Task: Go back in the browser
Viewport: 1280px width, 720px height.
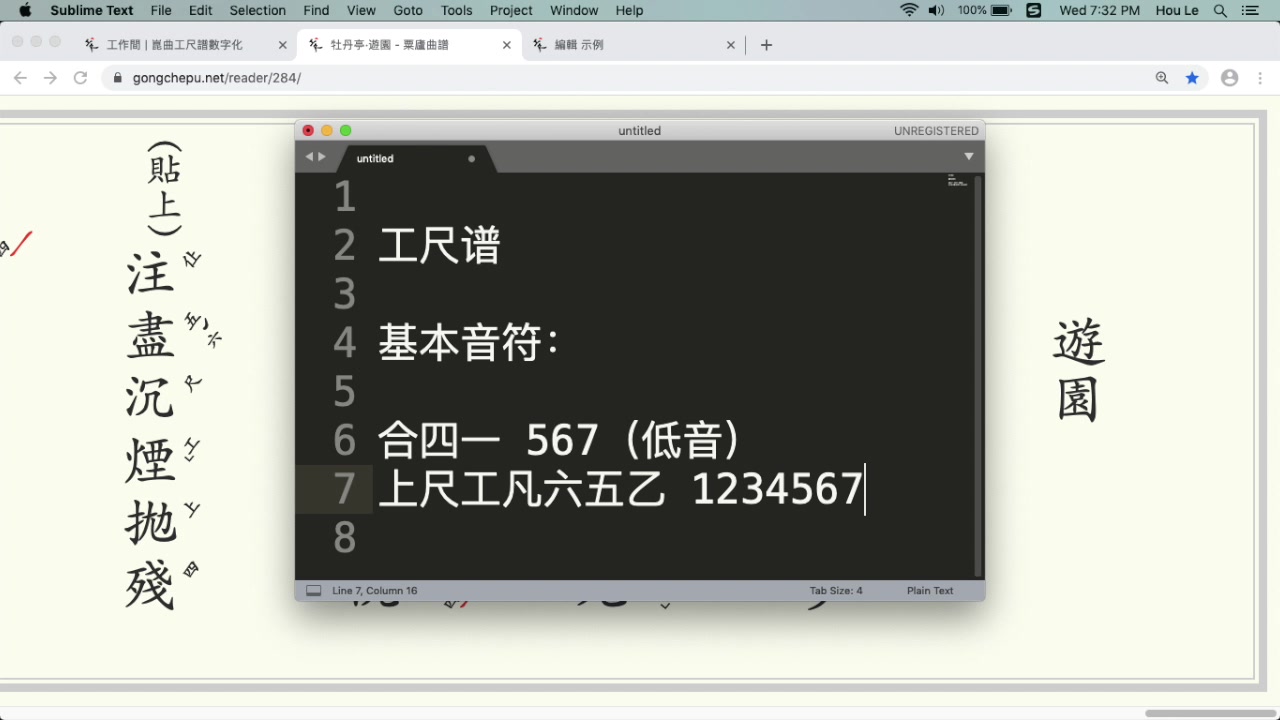Action: [20, 78]
